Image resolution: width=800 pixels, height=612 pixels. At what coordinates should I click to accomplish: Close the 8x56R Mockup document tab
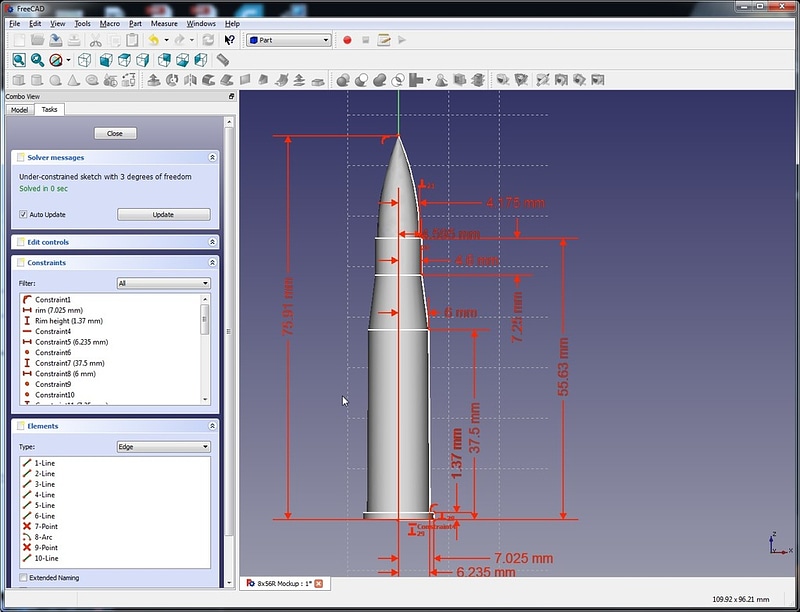pos(318,583)
